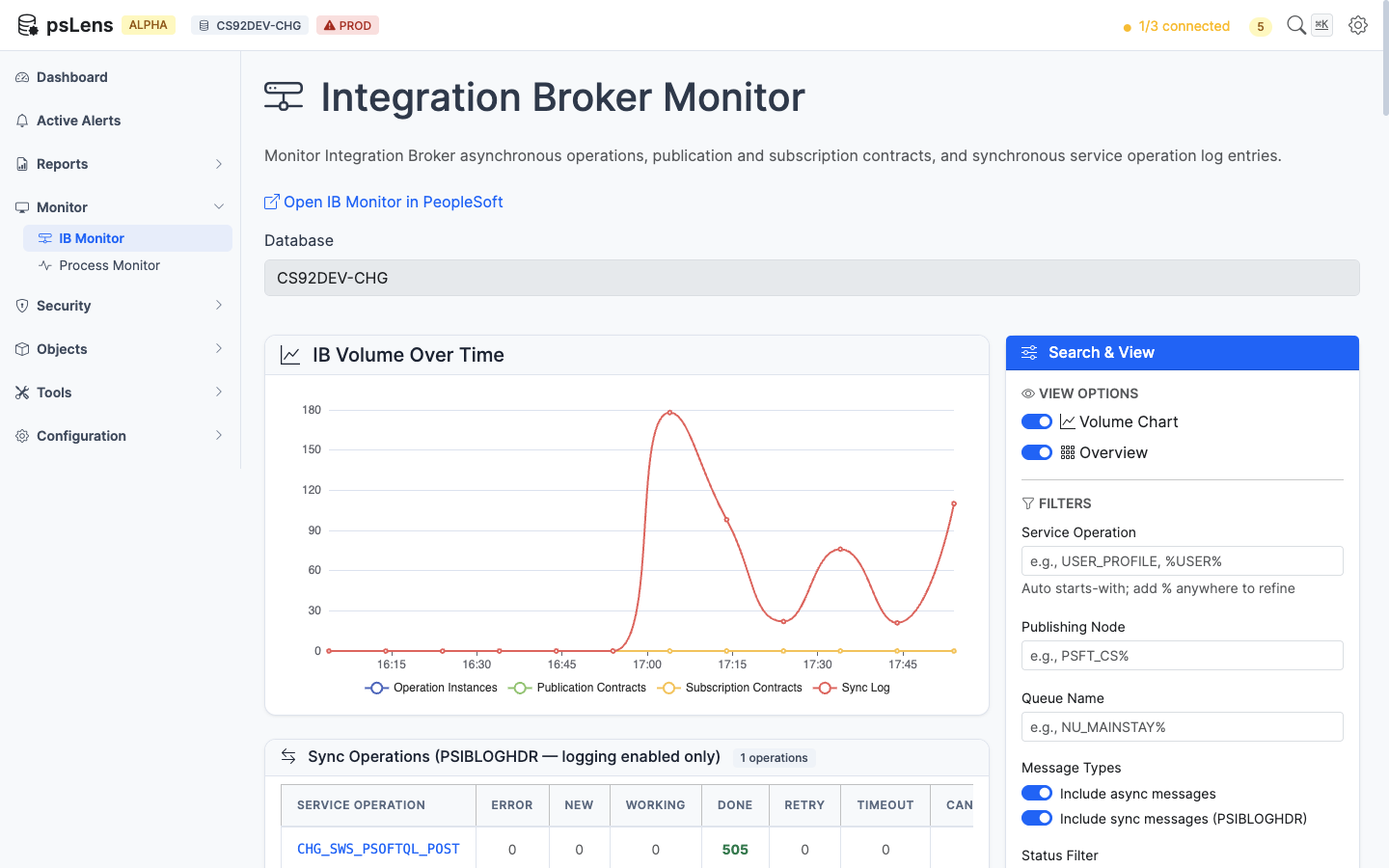1389x868 pixels.
Task: Click the 1 operations count badge
Action: click(x=774, y=758)
